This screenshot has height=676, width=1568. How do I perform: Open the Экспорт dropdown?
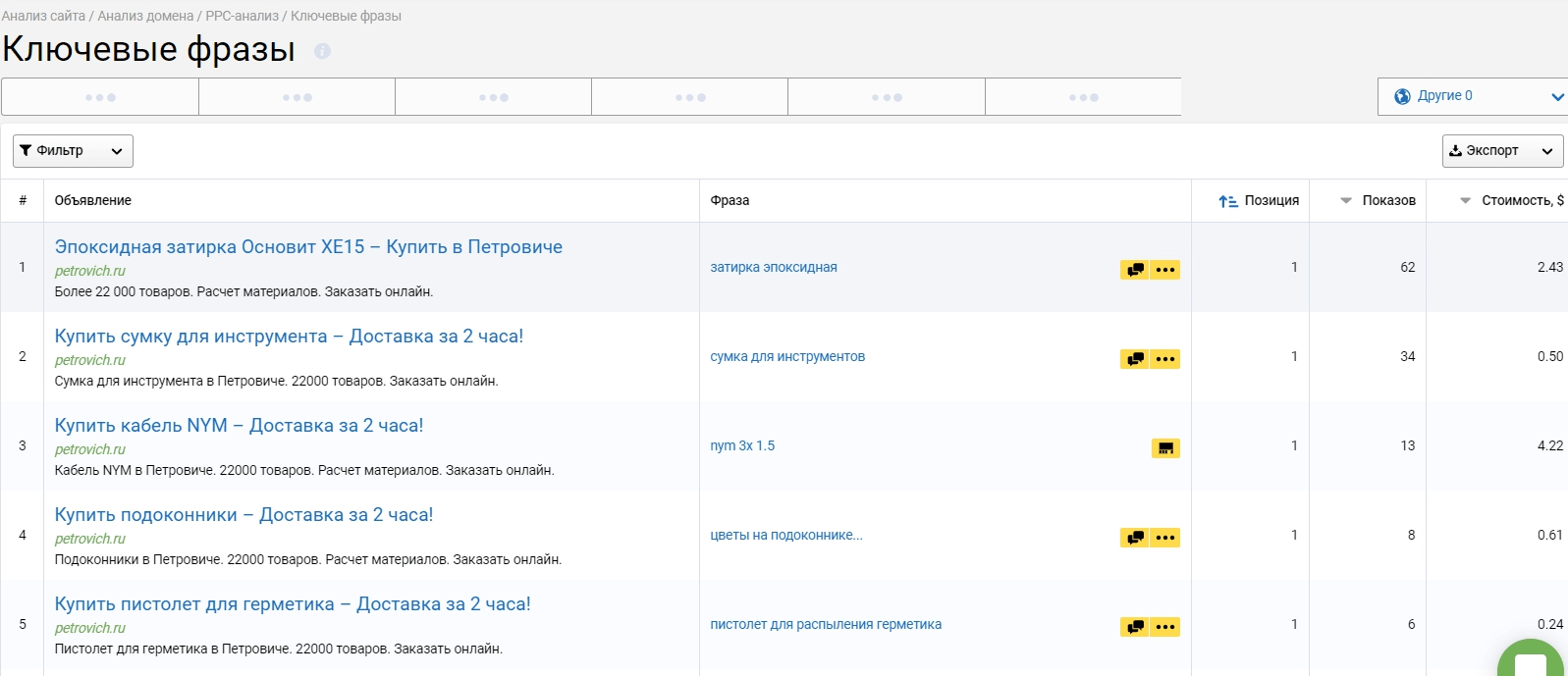pos(1502,151)
